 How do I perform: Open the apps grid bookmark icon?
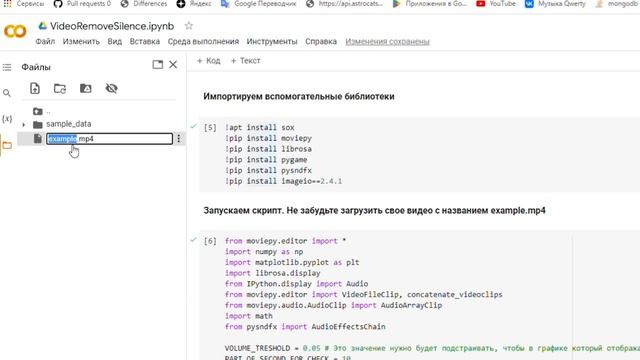point(7,3)
